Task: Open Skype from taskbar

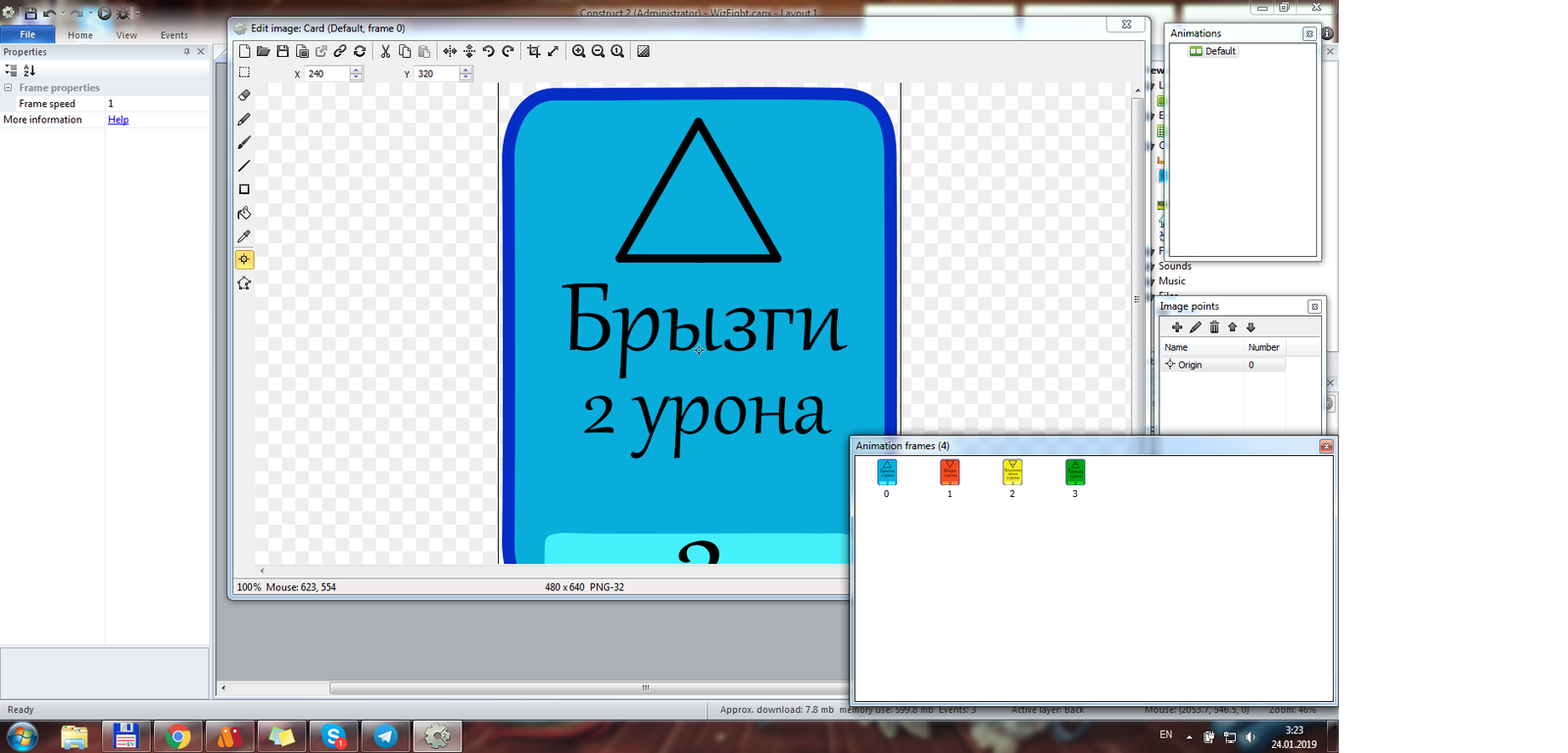Action: coord(333,736)
